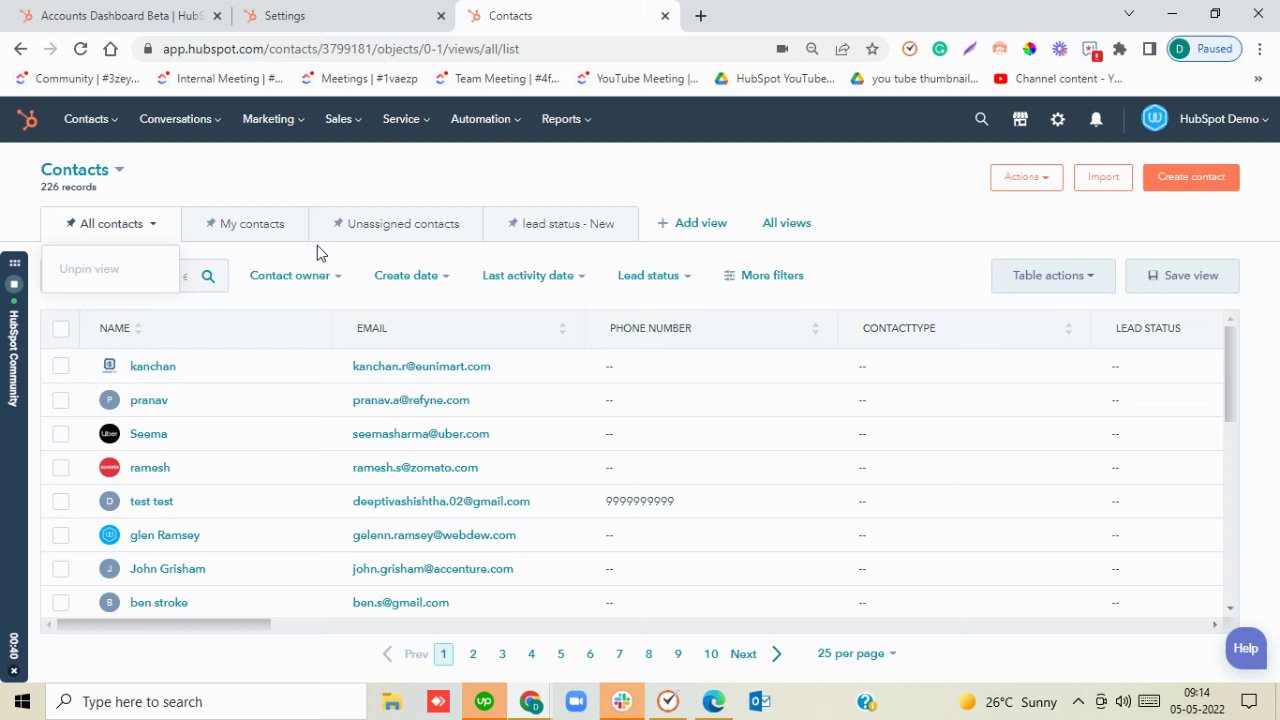
Task: Click the HubSpot Demo account avatar
Action: pyautogui.click(x=1155, y=119)
